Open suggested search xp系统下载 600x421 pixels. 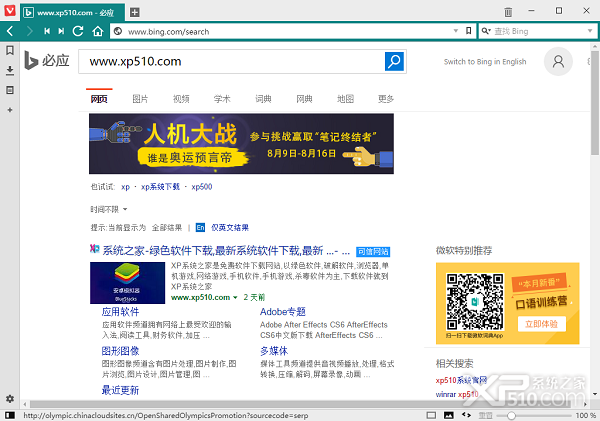click(x=160, y=187)
